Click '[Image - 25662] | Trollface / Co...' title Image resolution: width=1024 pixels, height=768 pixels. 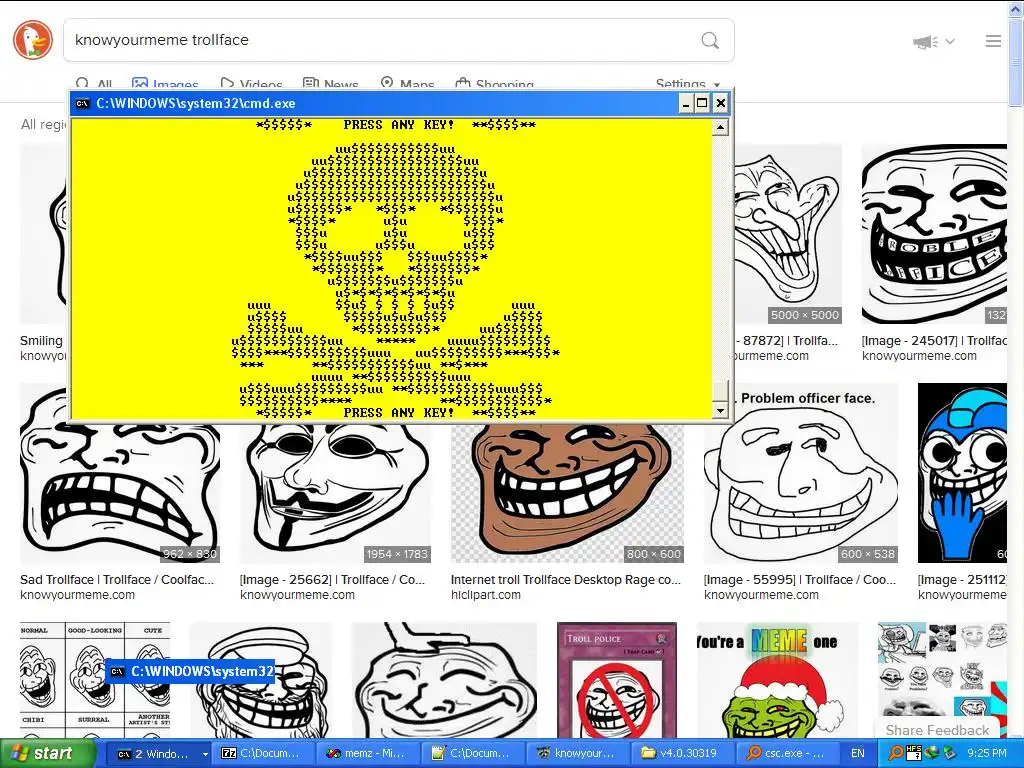(x=332, y=579)
